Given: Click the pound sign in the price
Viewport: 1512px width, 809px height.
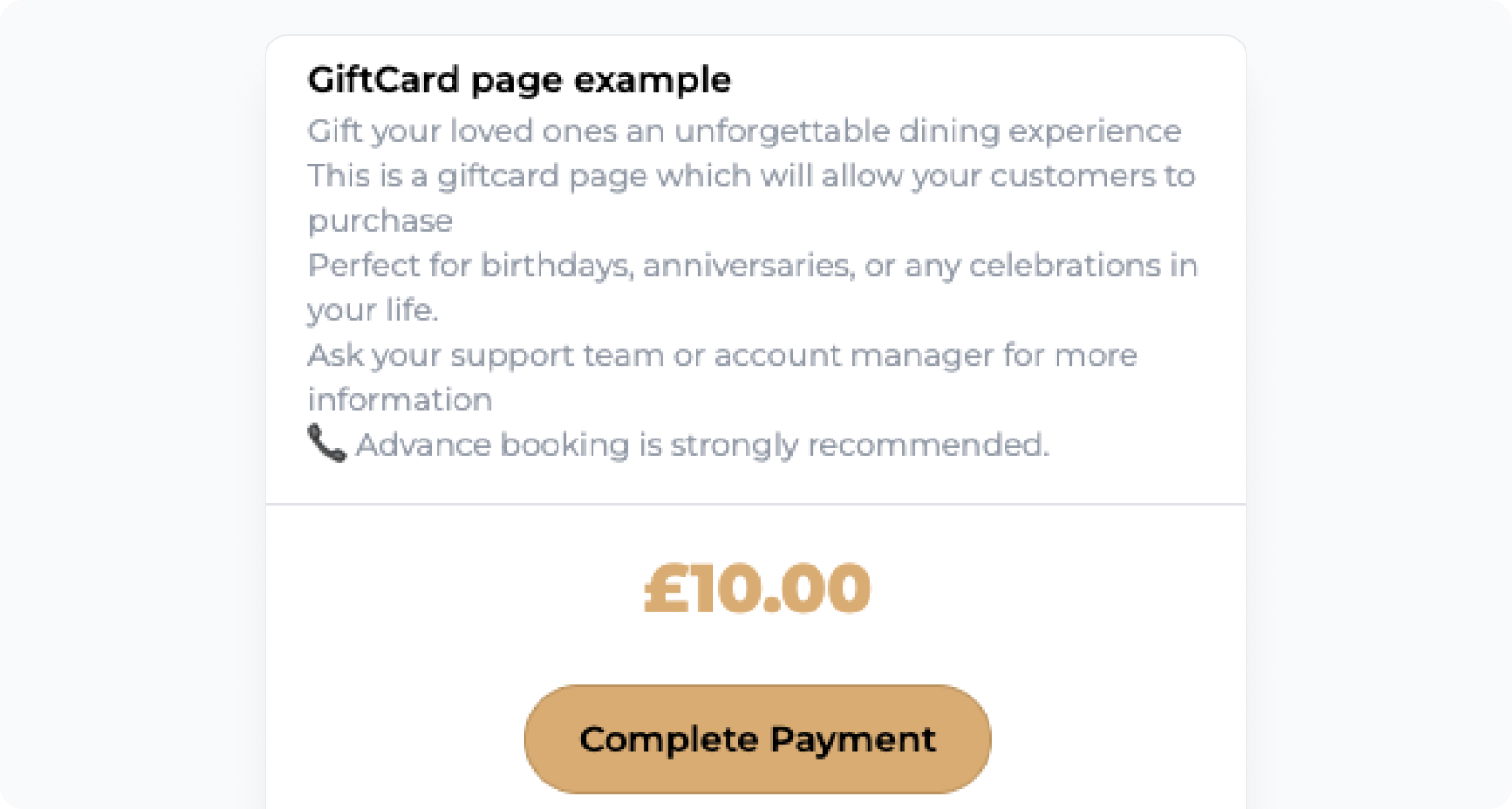Looking at the screenshot, I should pyautogui.click(x=666, y=589).
